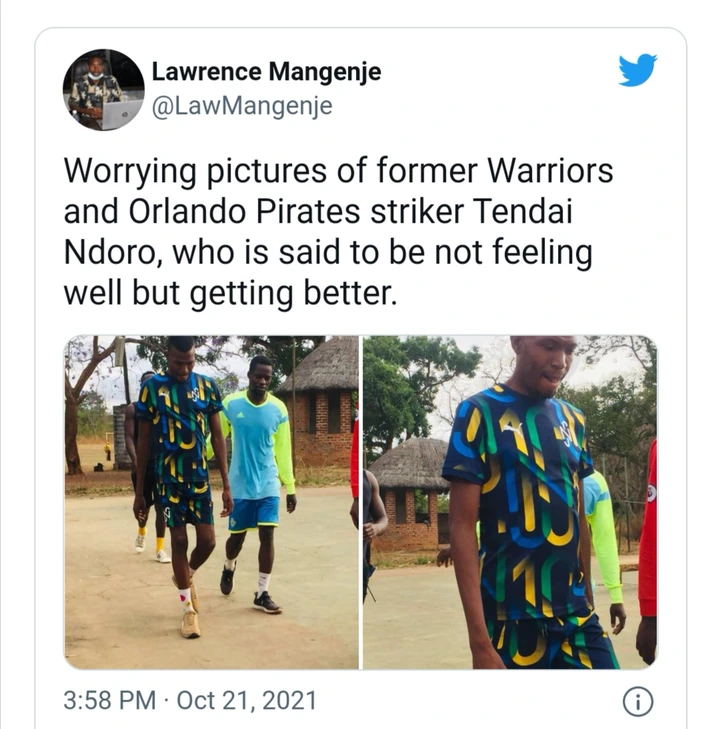
Task: Open the @LawMangenje handle link
Action: point(242,106)
